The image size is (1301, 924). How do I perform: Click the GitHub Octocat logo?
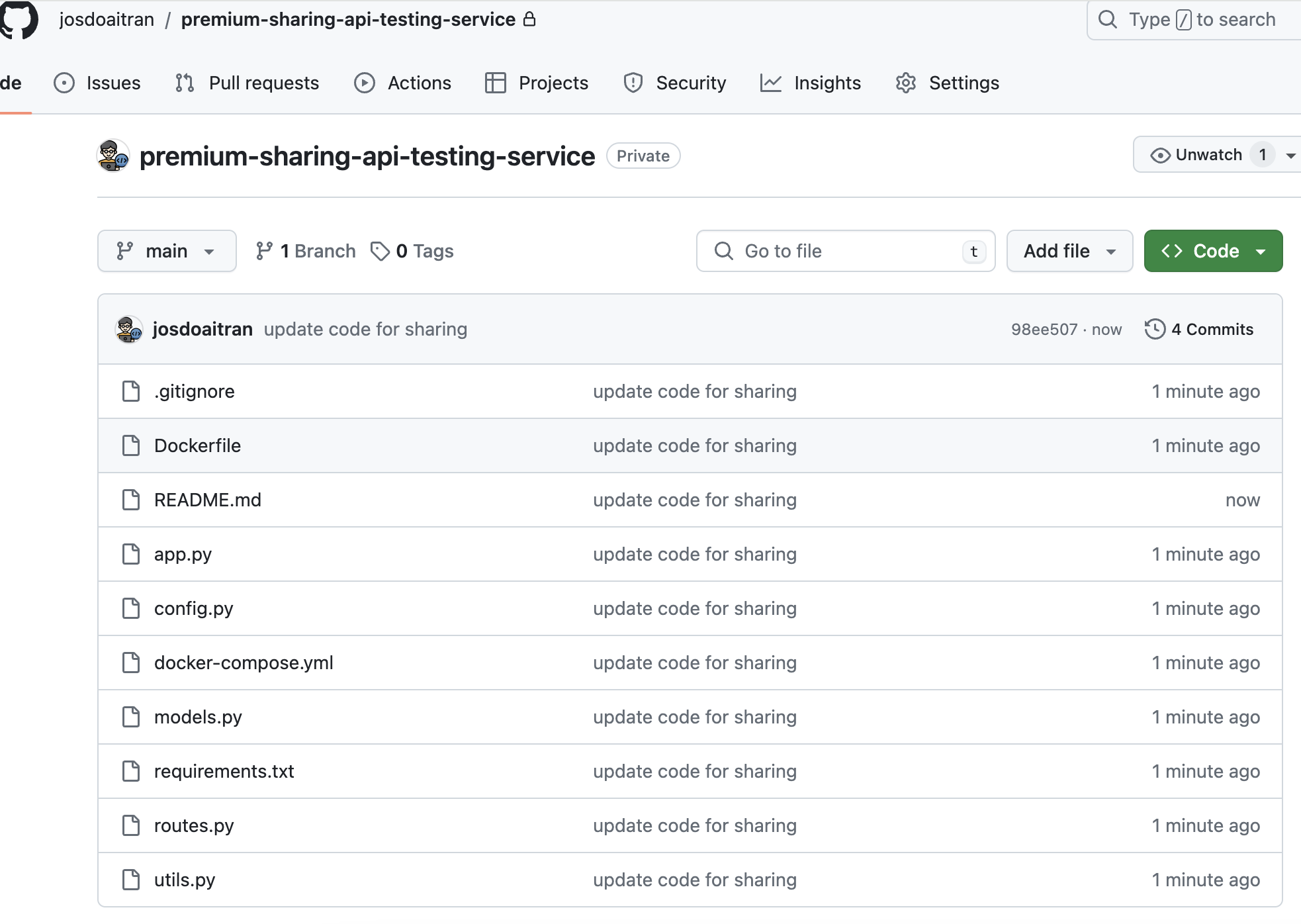pos(19,20)
